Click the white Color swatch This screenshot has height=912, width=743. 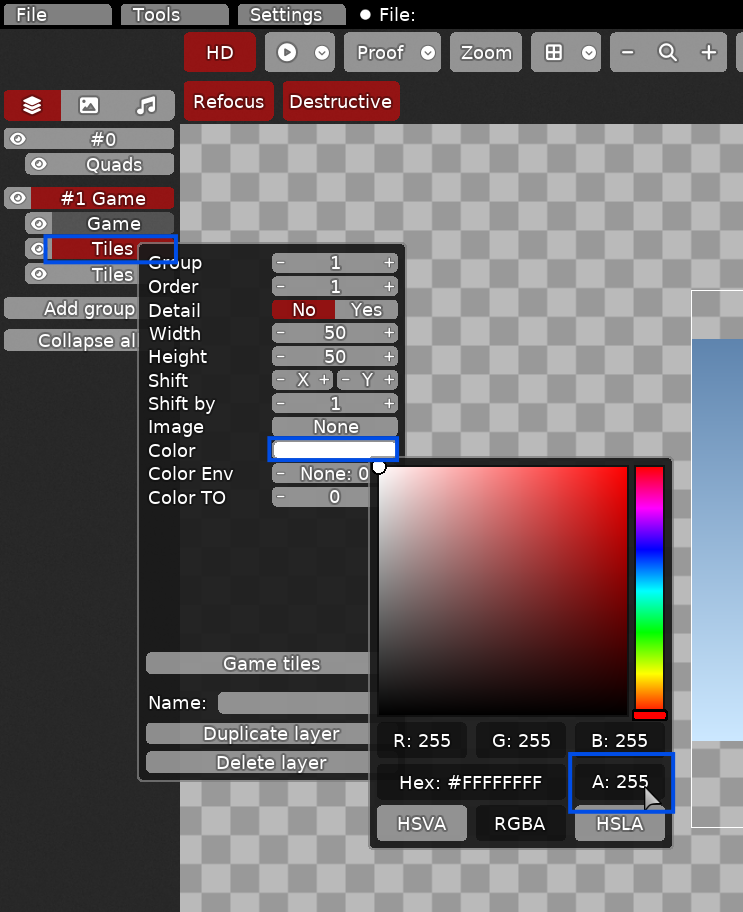click(x=334, y=450)
